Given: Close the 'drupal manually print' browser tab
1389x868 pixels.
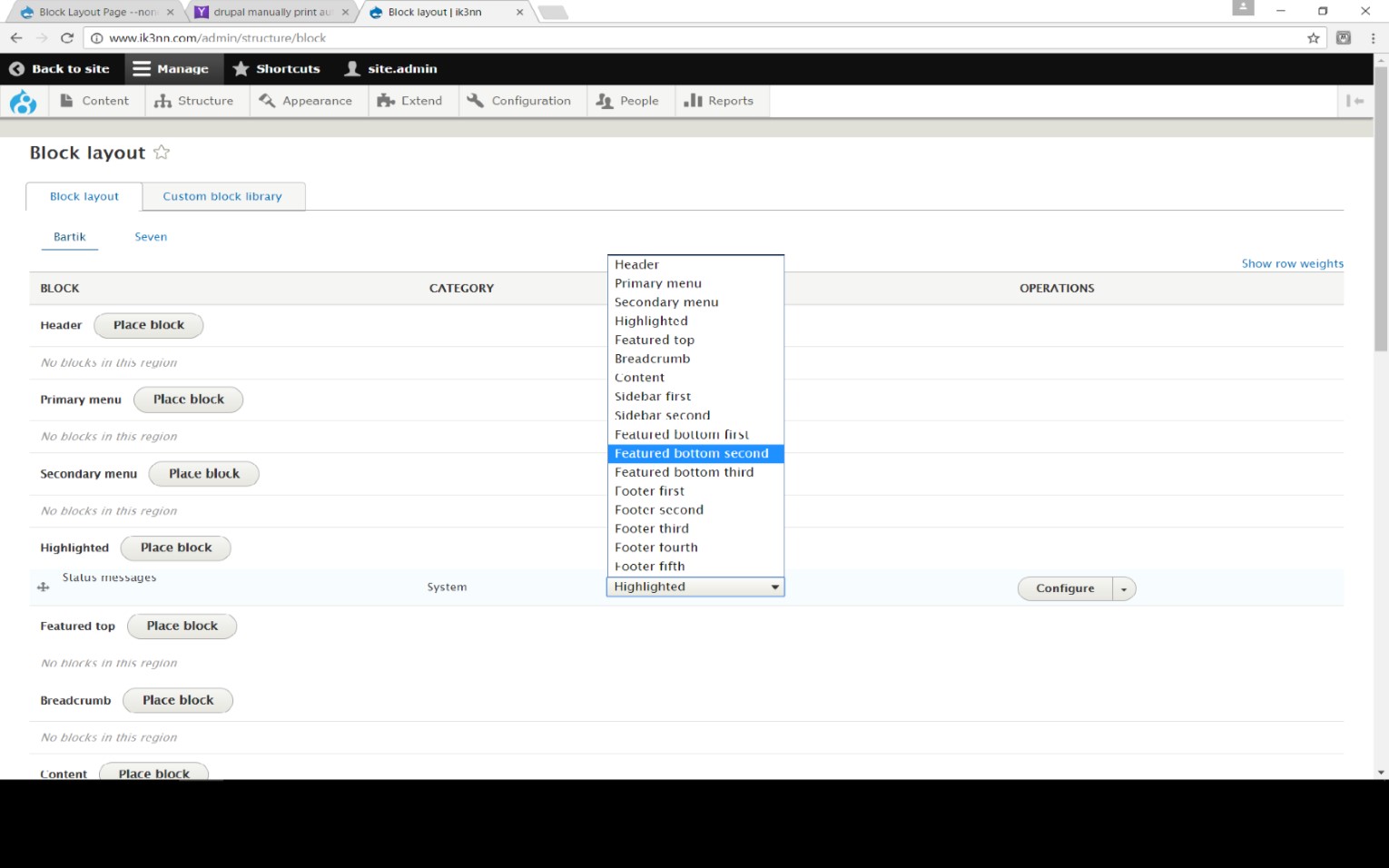Looking at the screenshot, I should pyautogui.click(x=345, y=12).
